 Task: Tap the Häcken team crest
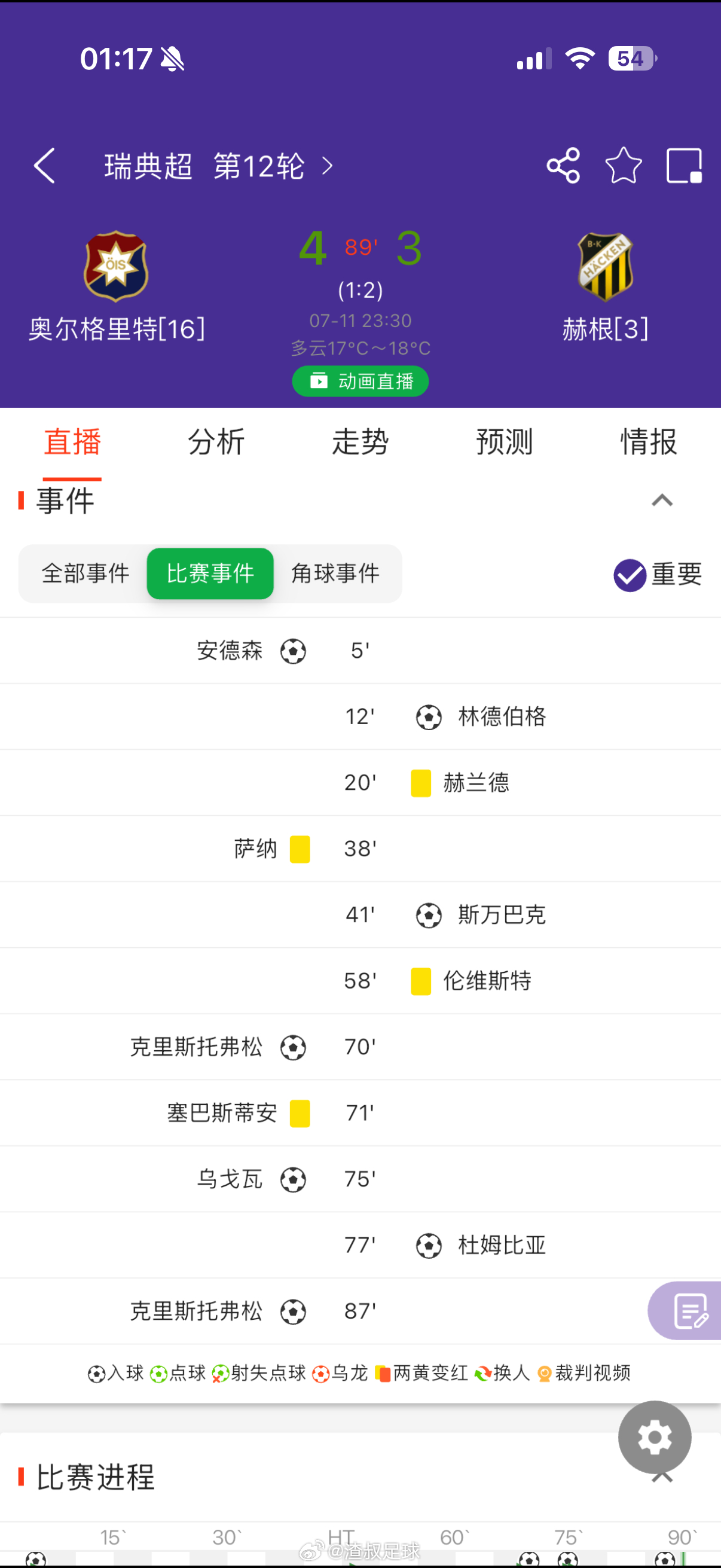point(606,267)
